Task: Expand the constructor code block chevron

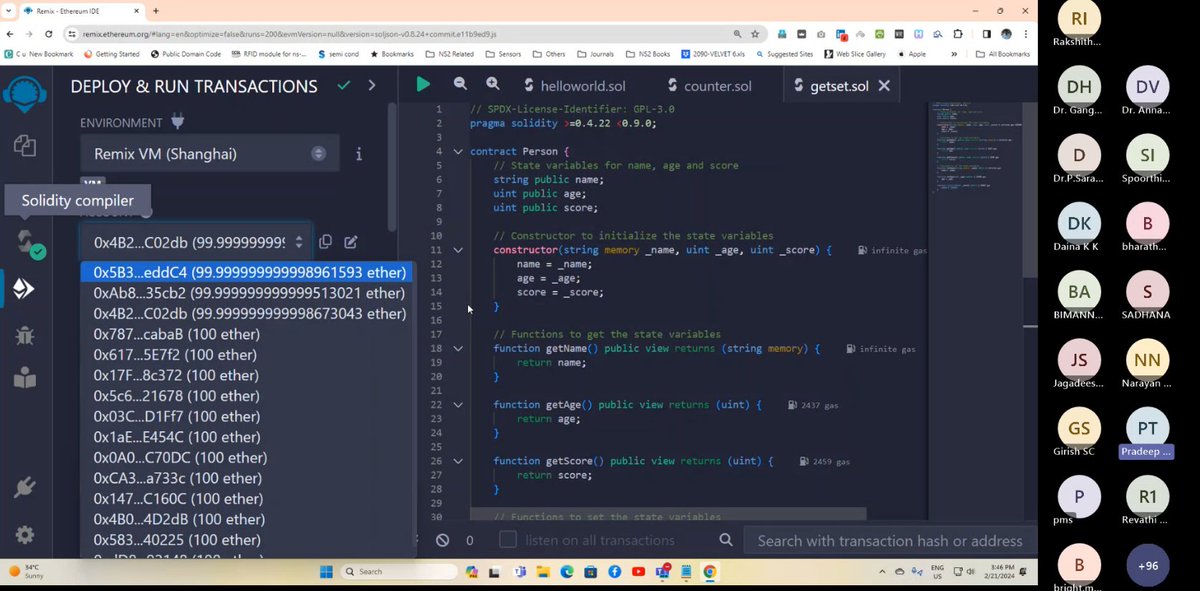Action: tap(458, 250)
